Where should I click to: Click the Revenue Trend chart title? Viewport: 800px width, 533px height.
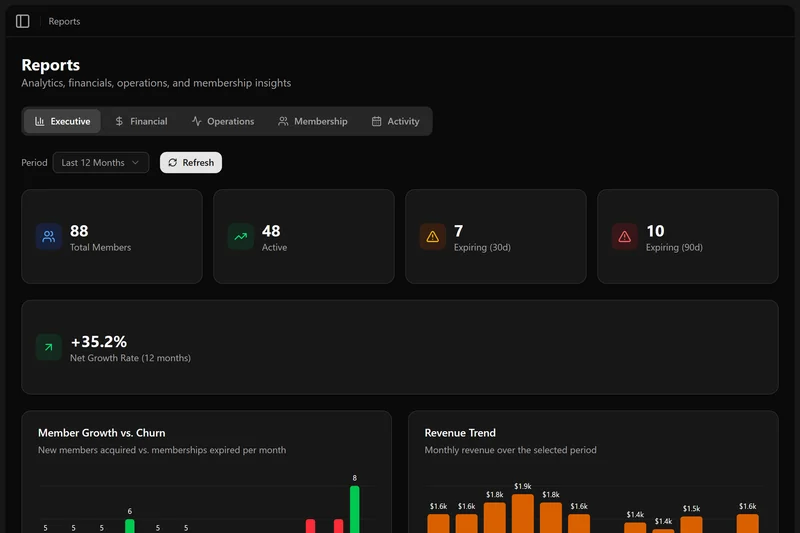coord(460,433)
